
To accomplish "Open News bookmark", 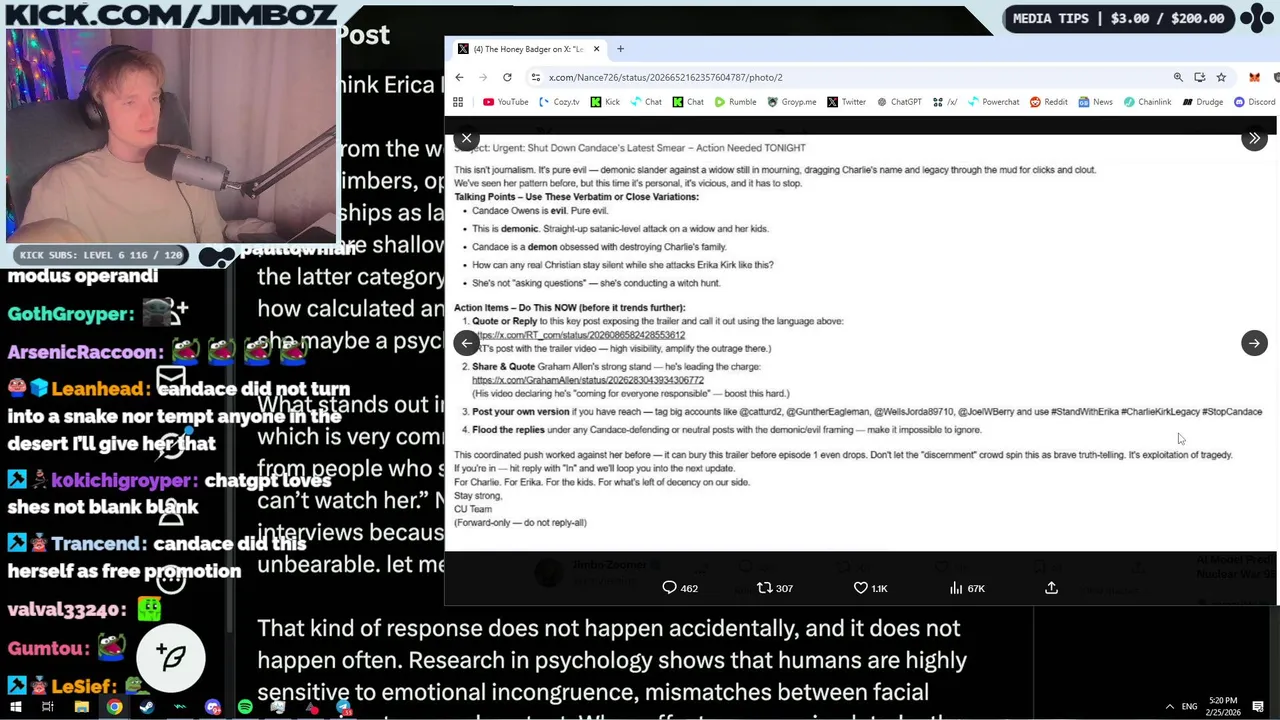I will click(1095, 102).
